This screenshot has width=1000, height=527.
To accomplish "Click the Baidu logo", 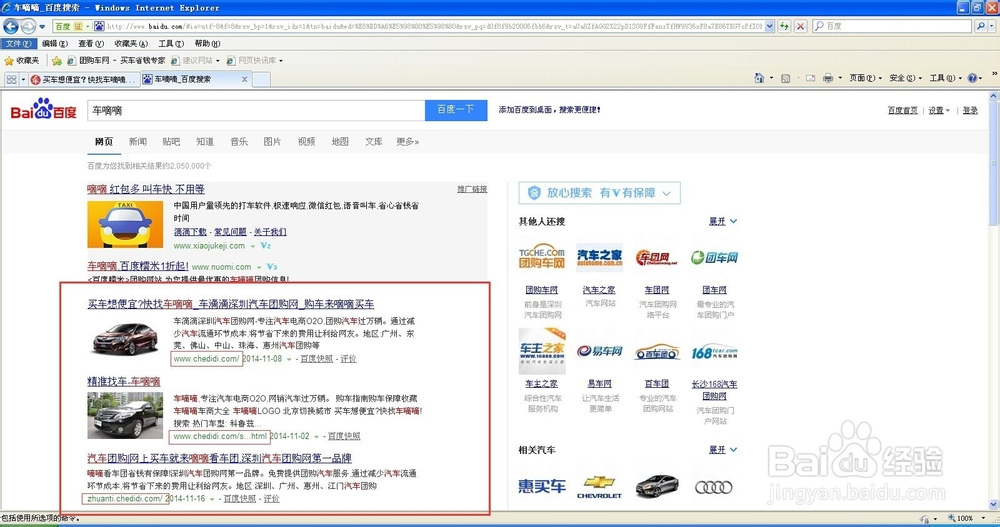I will coord(43,109).
